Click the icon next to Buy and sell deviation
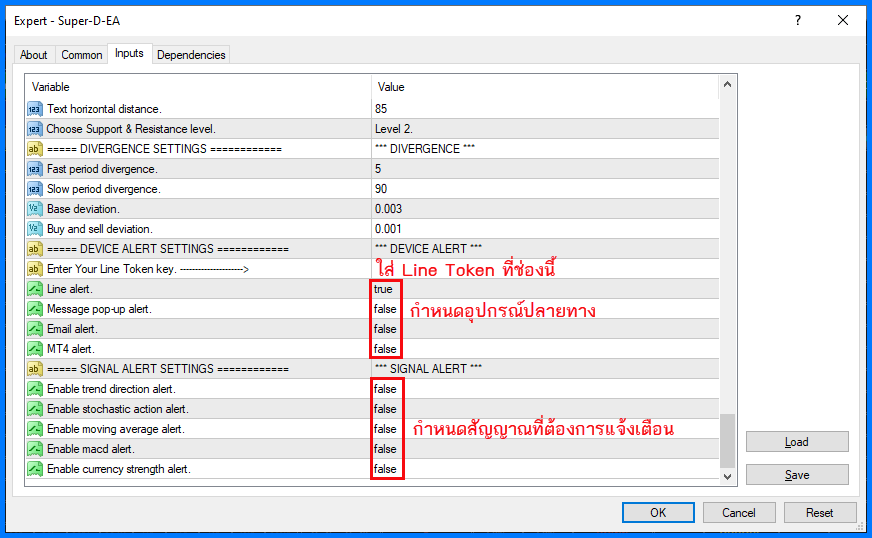 (x=35, y=229)
